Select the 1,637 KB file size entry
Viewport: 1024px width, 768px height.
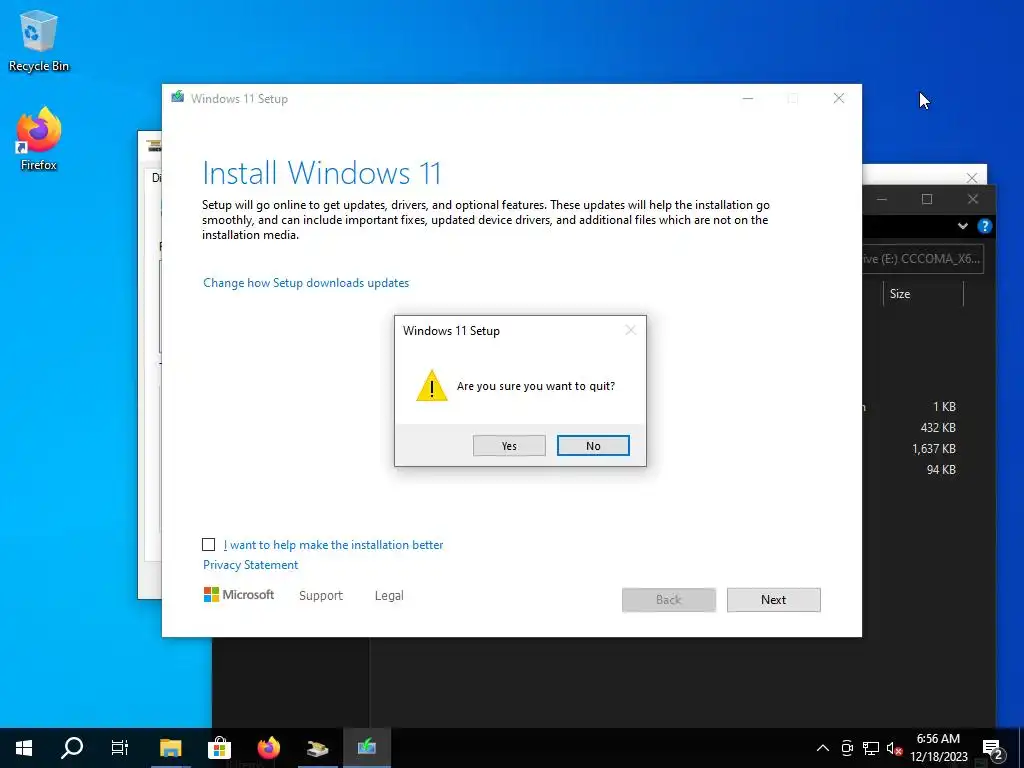pos(934,449)
